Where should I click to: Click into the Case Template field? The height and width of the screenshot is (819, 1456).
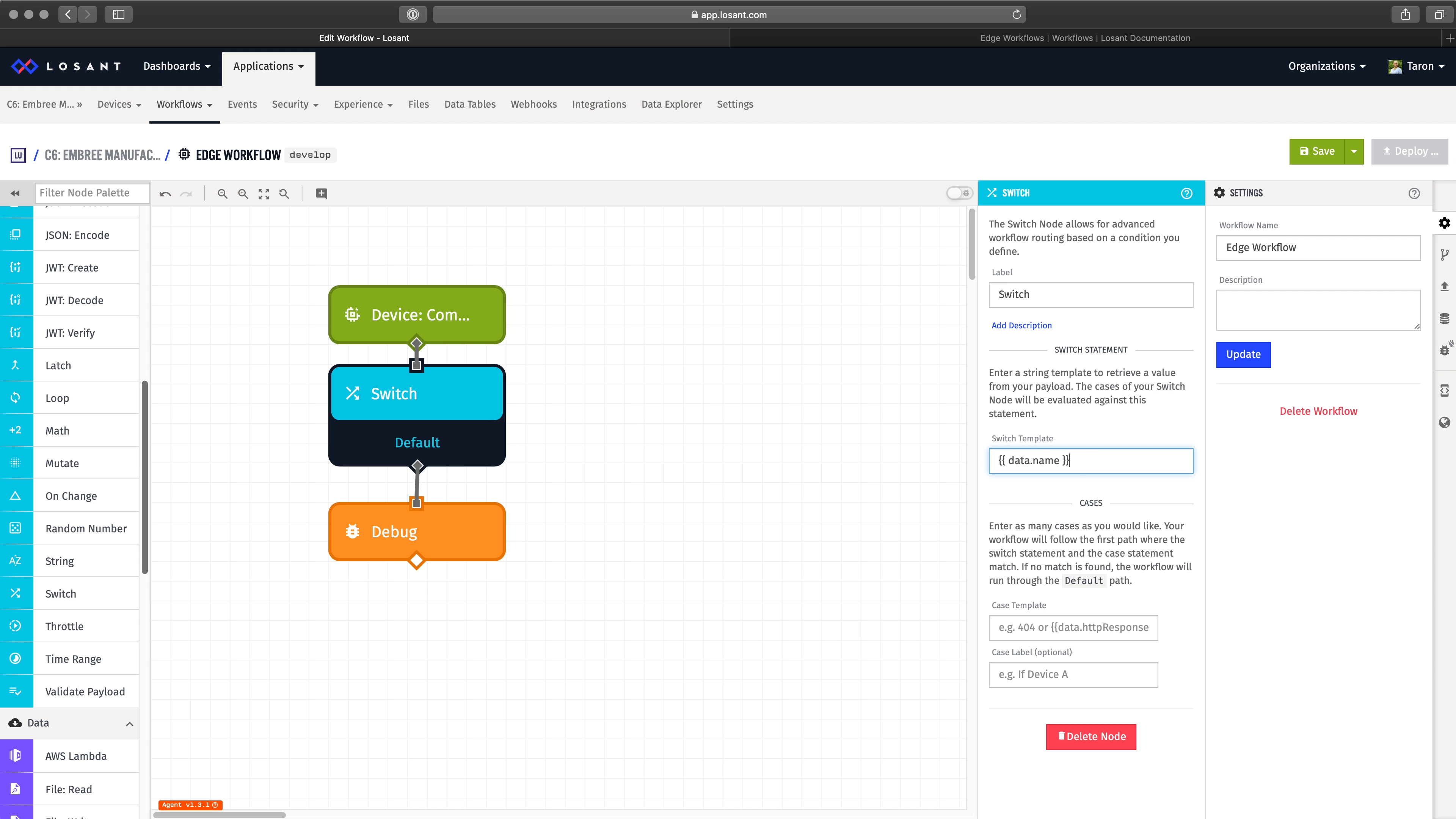coord(1073,628)
